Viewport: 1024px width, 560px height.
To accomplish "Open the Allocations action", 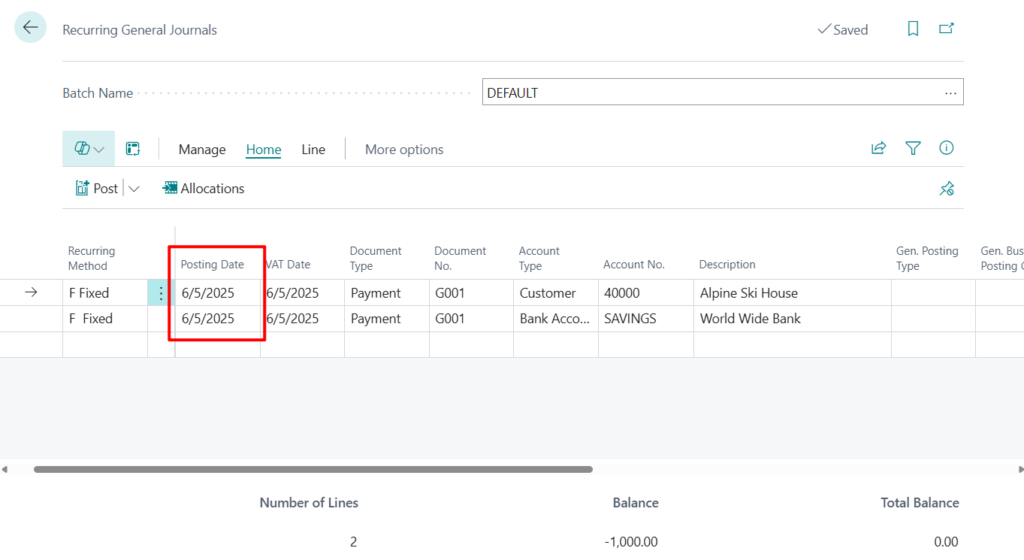I will click(203, 188).
